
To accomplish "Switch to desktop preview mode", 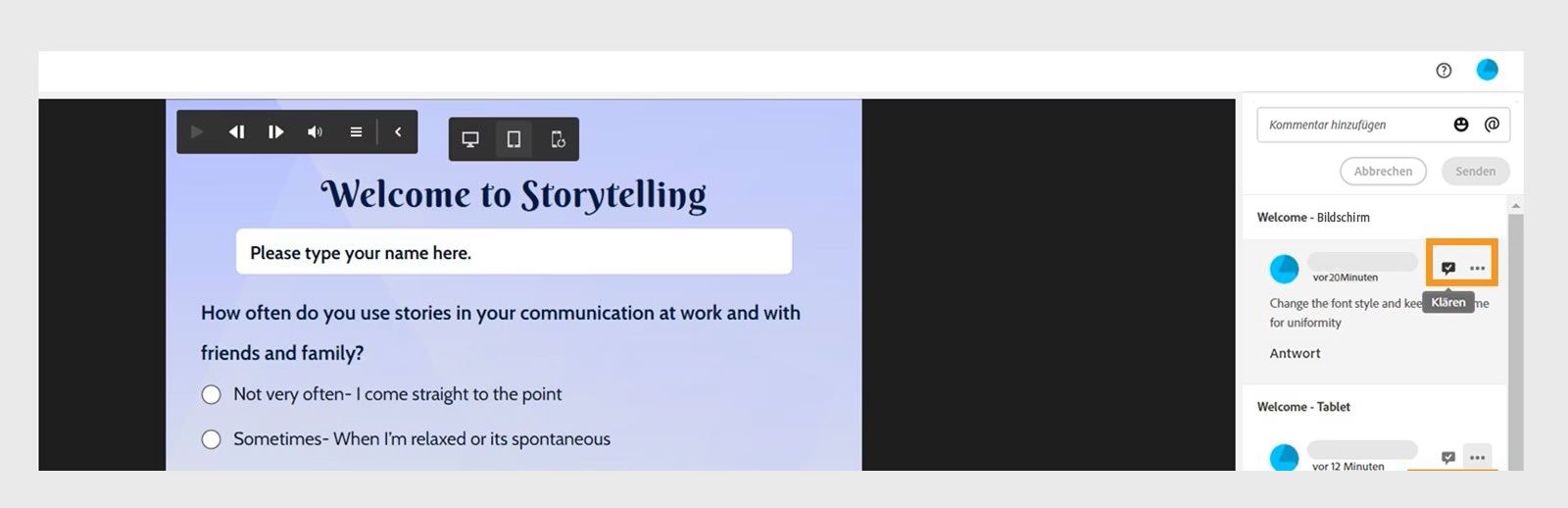I will coord(470,139).
